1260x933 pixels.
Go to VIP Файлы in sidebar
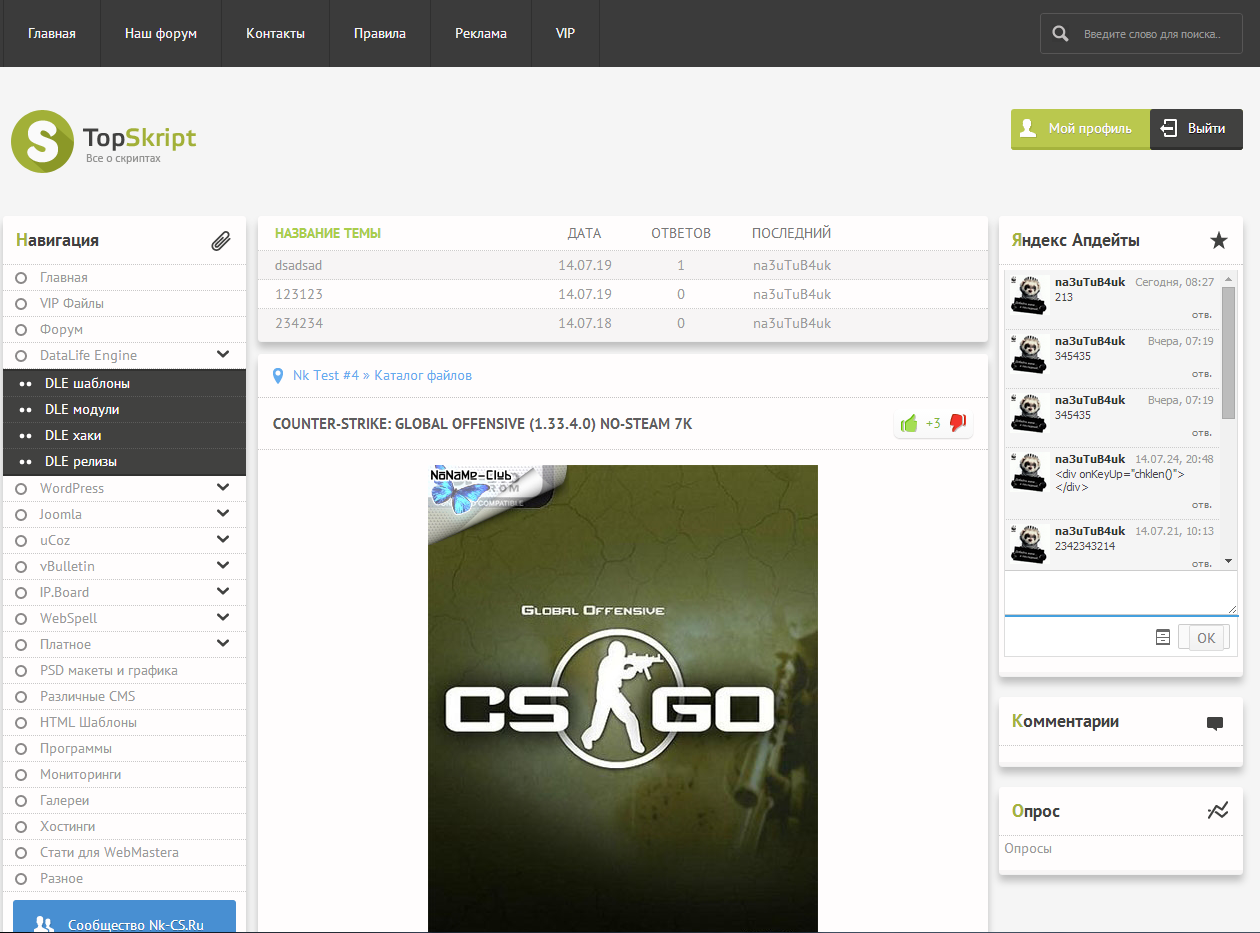coord(72,303)
